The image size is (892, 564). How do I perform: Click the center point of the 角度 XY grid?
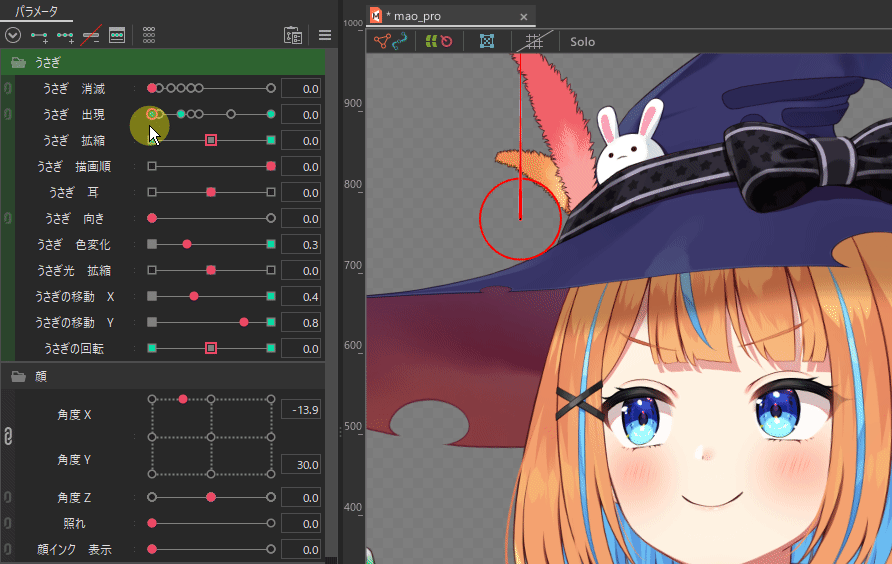[211, 437]
